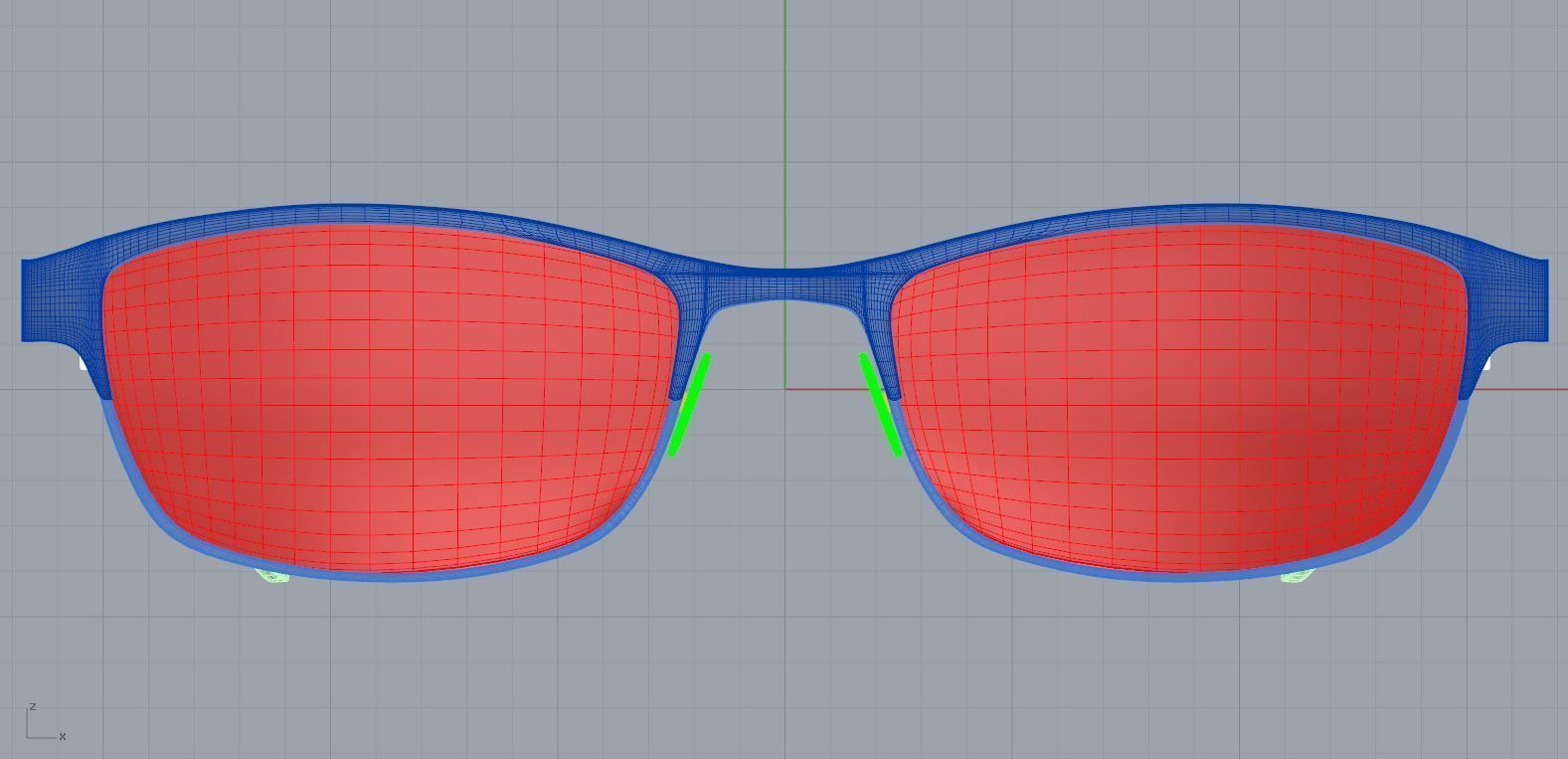Pick the blue nose bridge of frame
The width and height of the screenshot is (1568, 759).
784,285
